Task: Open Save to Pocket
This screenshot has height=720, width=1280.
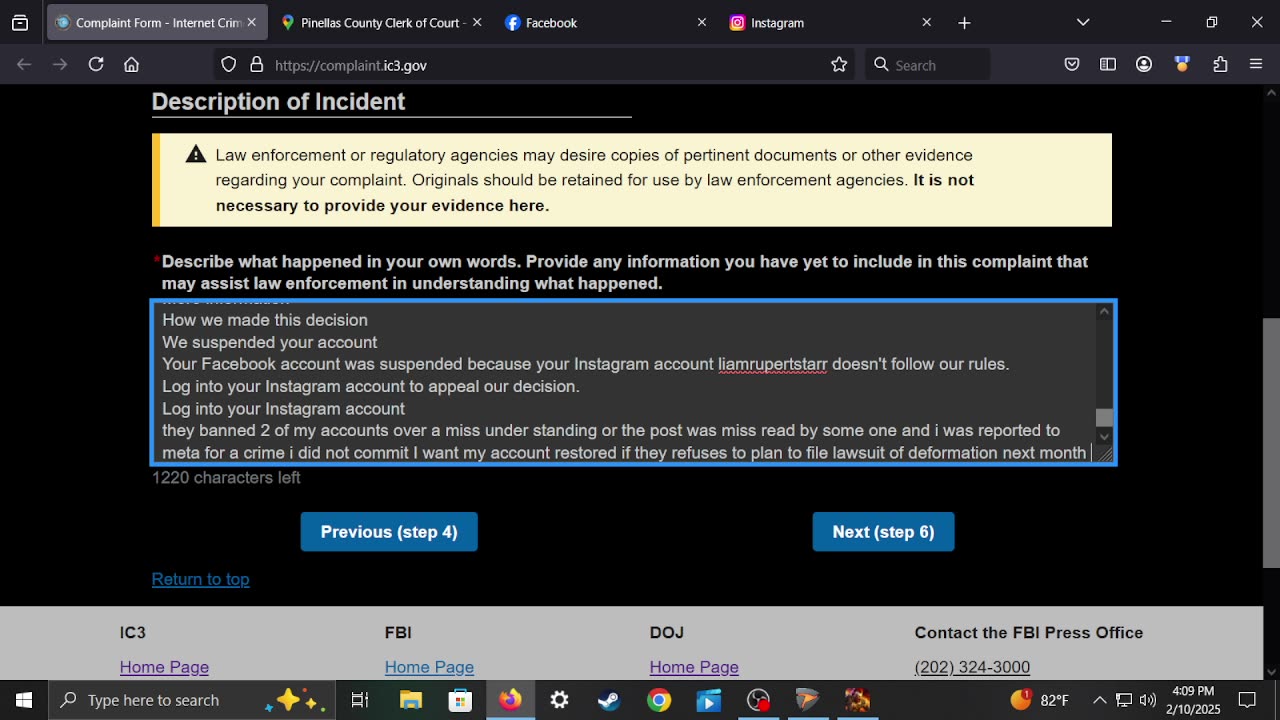Action: [x=1072, y=64]
